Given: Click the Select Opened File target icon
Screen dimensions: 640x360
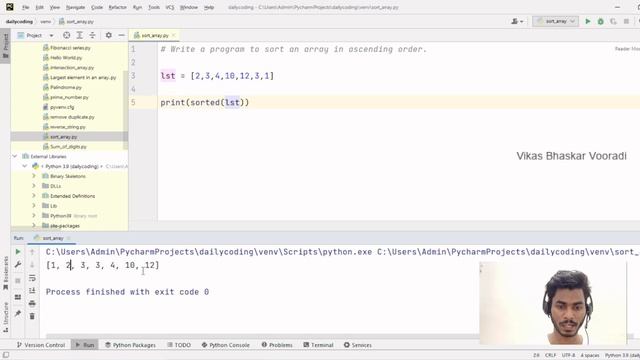Looking at the screenshot, I should click(x=67, y=36).
